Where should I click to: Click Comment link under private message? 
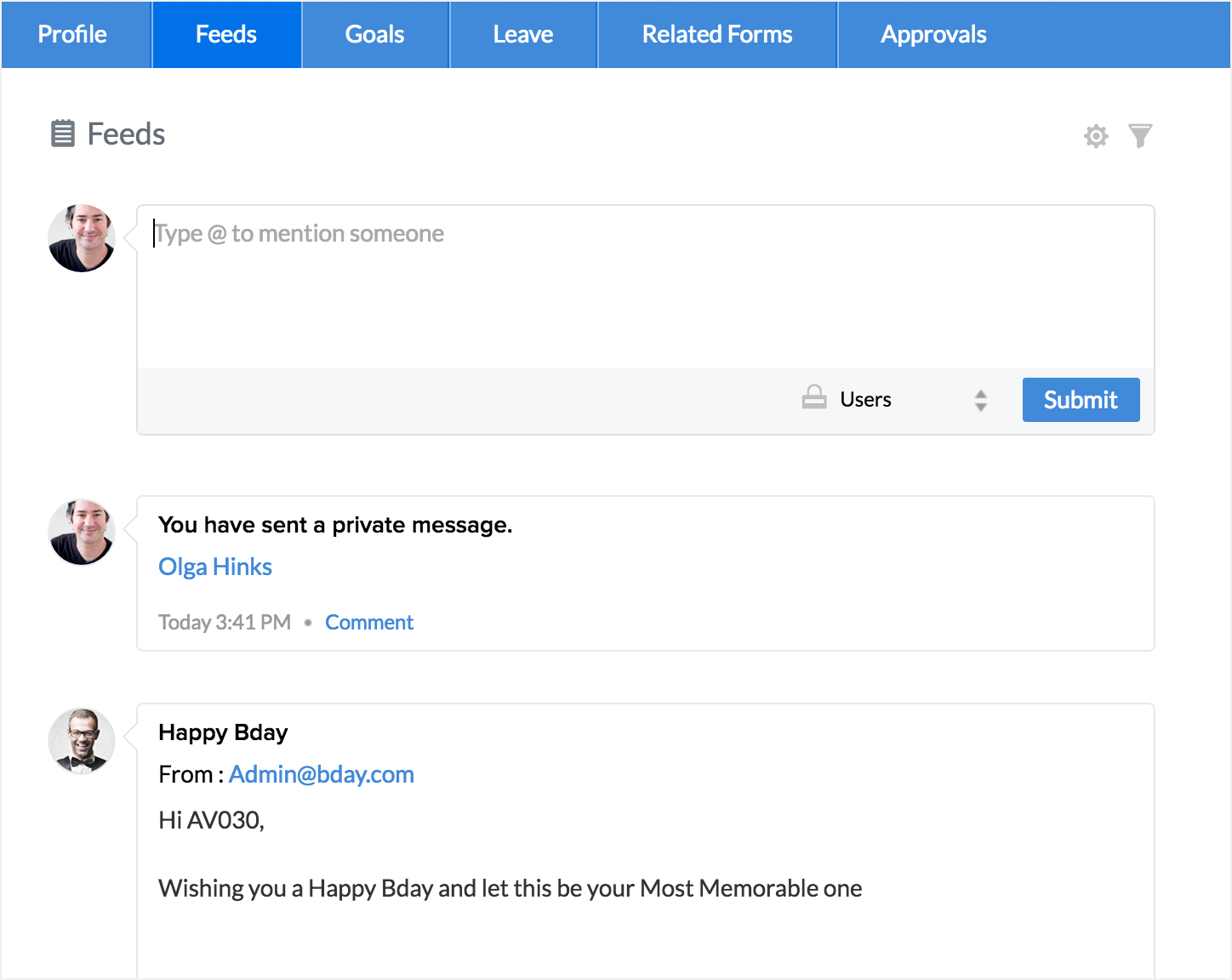[369, 623]
